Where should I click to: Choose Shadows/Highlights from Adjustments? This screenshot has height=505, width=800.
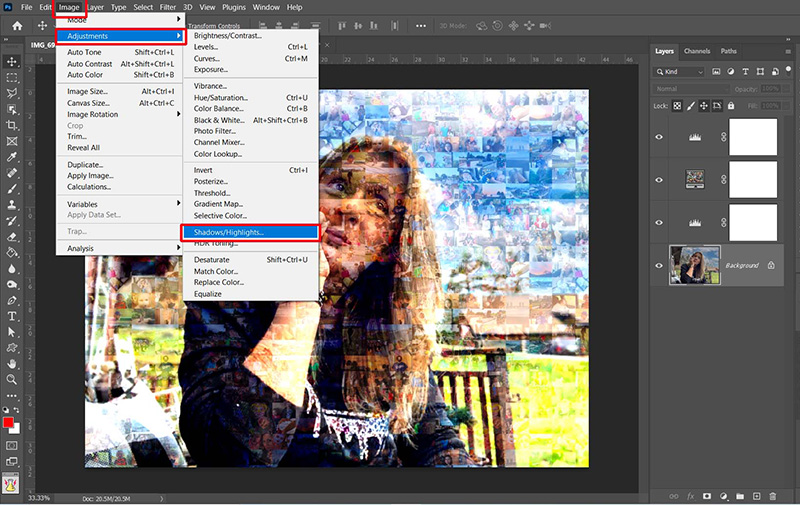pos(251,232)
